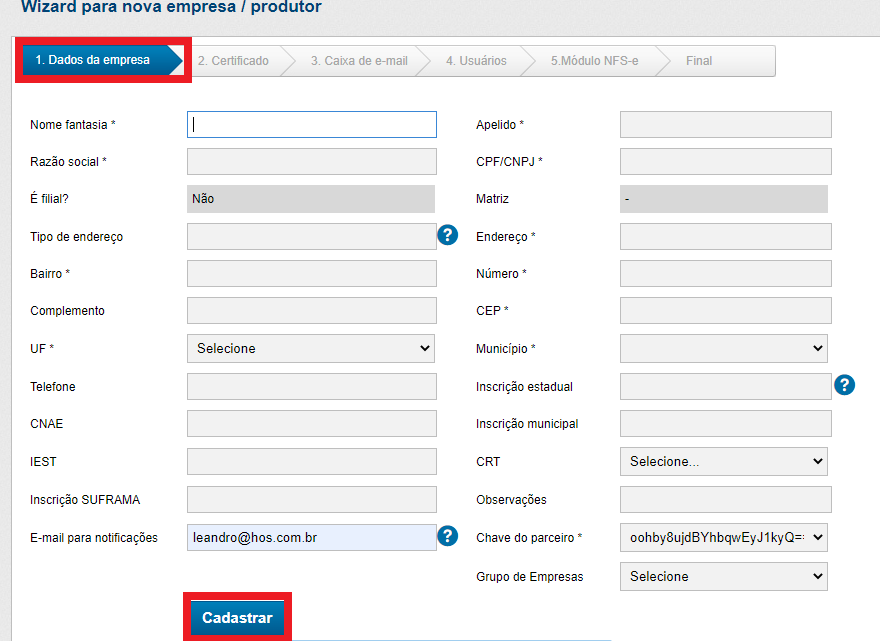The image size is (880, 641).
Task: Click into the CPF/CNPJ field
Action: tap(725, 161)
